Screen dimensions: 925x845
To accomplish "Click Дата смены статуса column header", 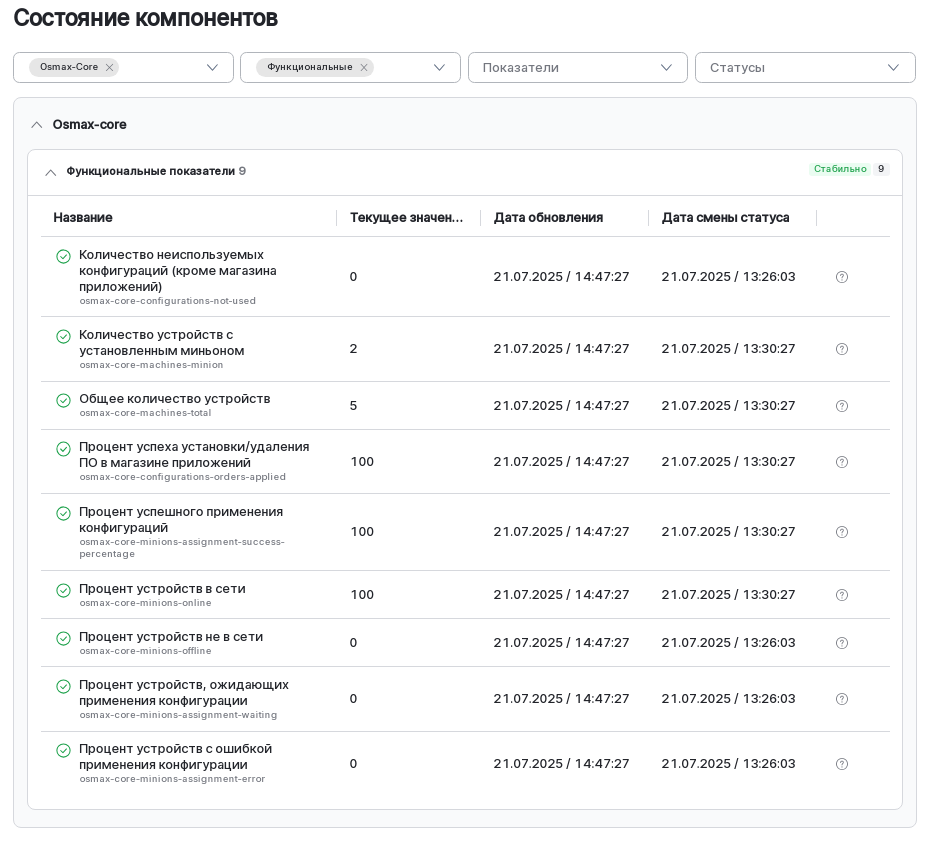I will coord(725,217).
